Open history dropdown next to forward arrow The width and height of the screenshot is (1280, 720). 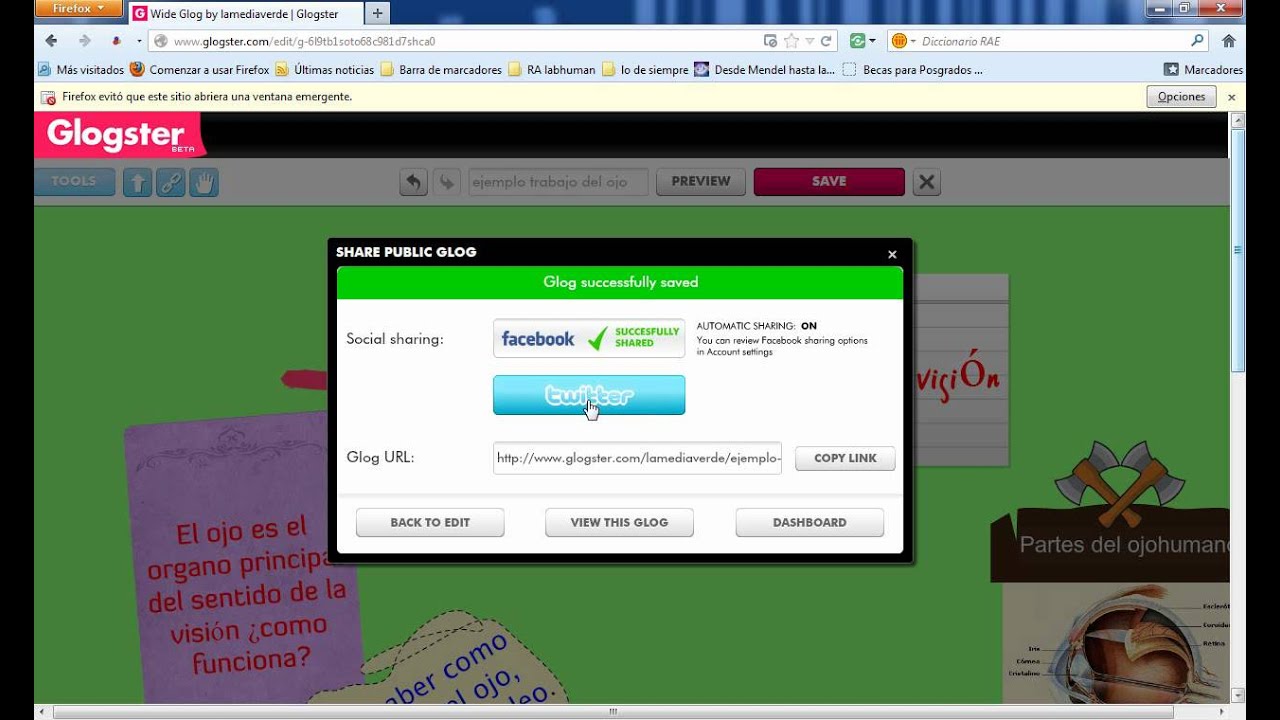[139, 41]
